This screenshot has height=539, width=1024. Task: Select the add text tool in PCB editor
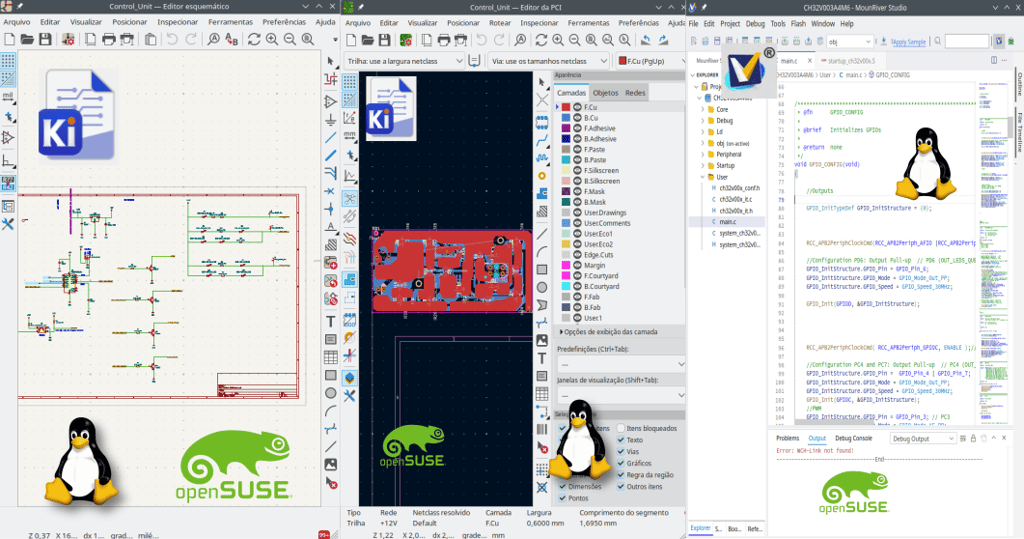tap(542, 358)
